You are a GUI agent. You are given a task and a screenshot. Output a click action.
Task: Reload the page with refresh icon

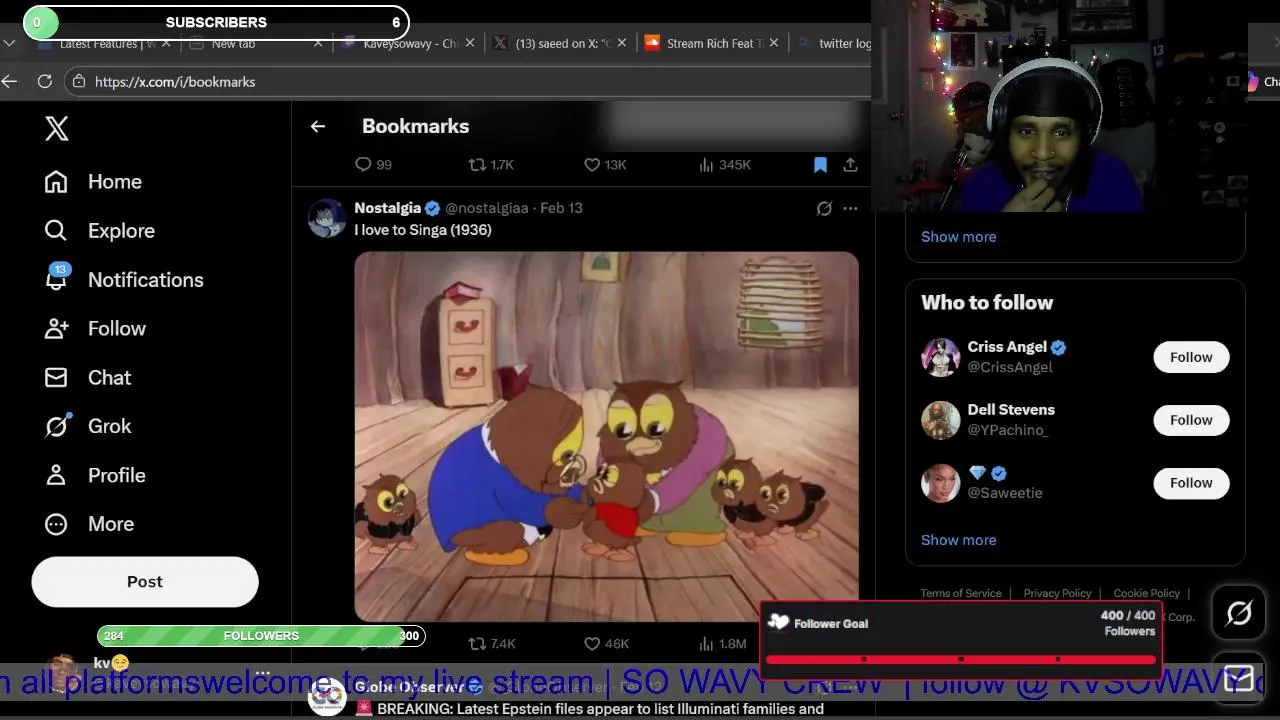coord(44,81)
